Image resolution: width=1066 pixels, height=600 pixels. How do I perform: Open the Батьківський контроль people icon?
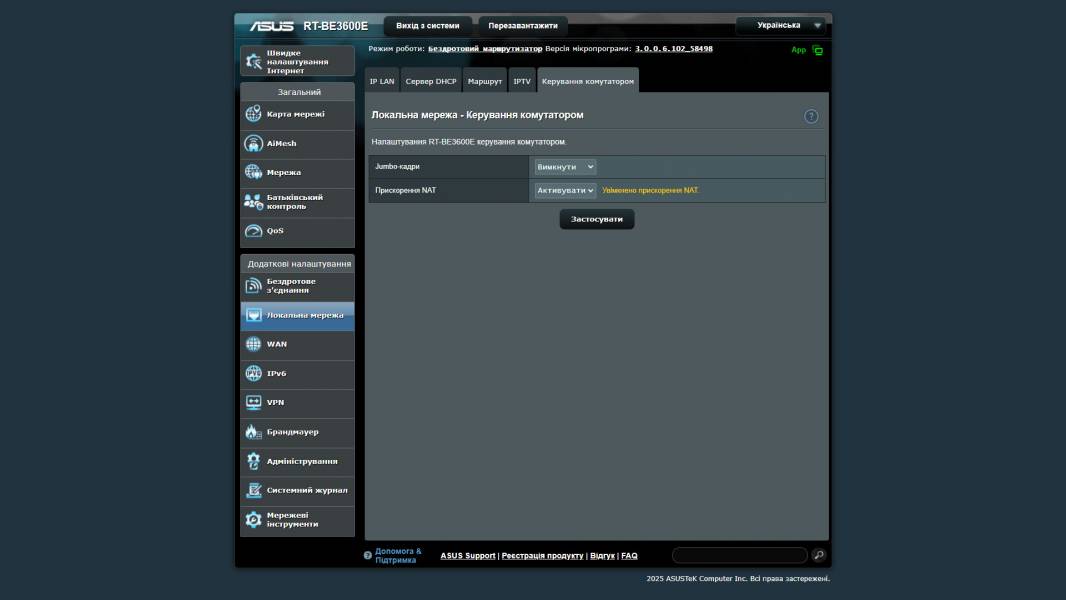pyautogui.click(x=254, y=202)
